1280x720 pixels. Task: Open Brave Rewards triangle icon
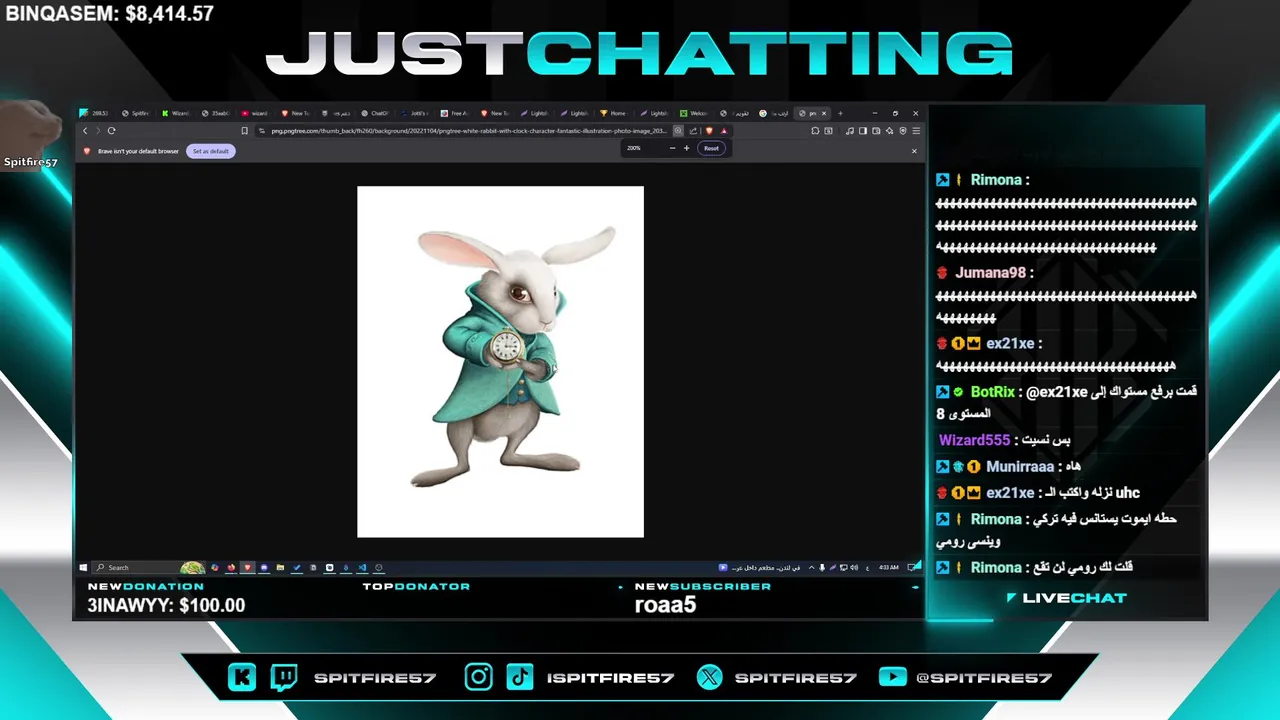[x=724, y=131]
